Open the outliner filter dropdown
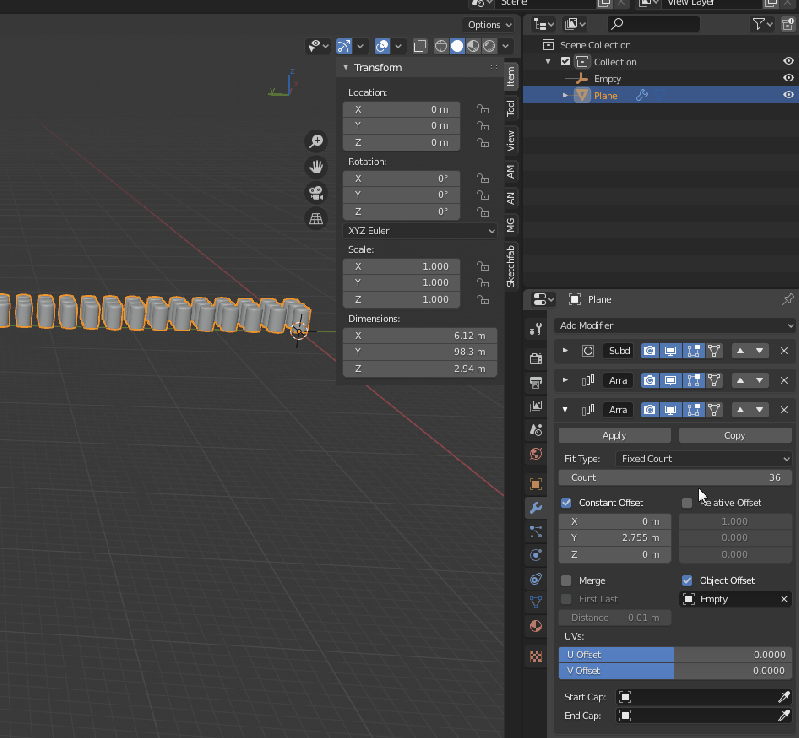This screenshot has height=738, width=799. pyautogui.click(x=762, y=24)
